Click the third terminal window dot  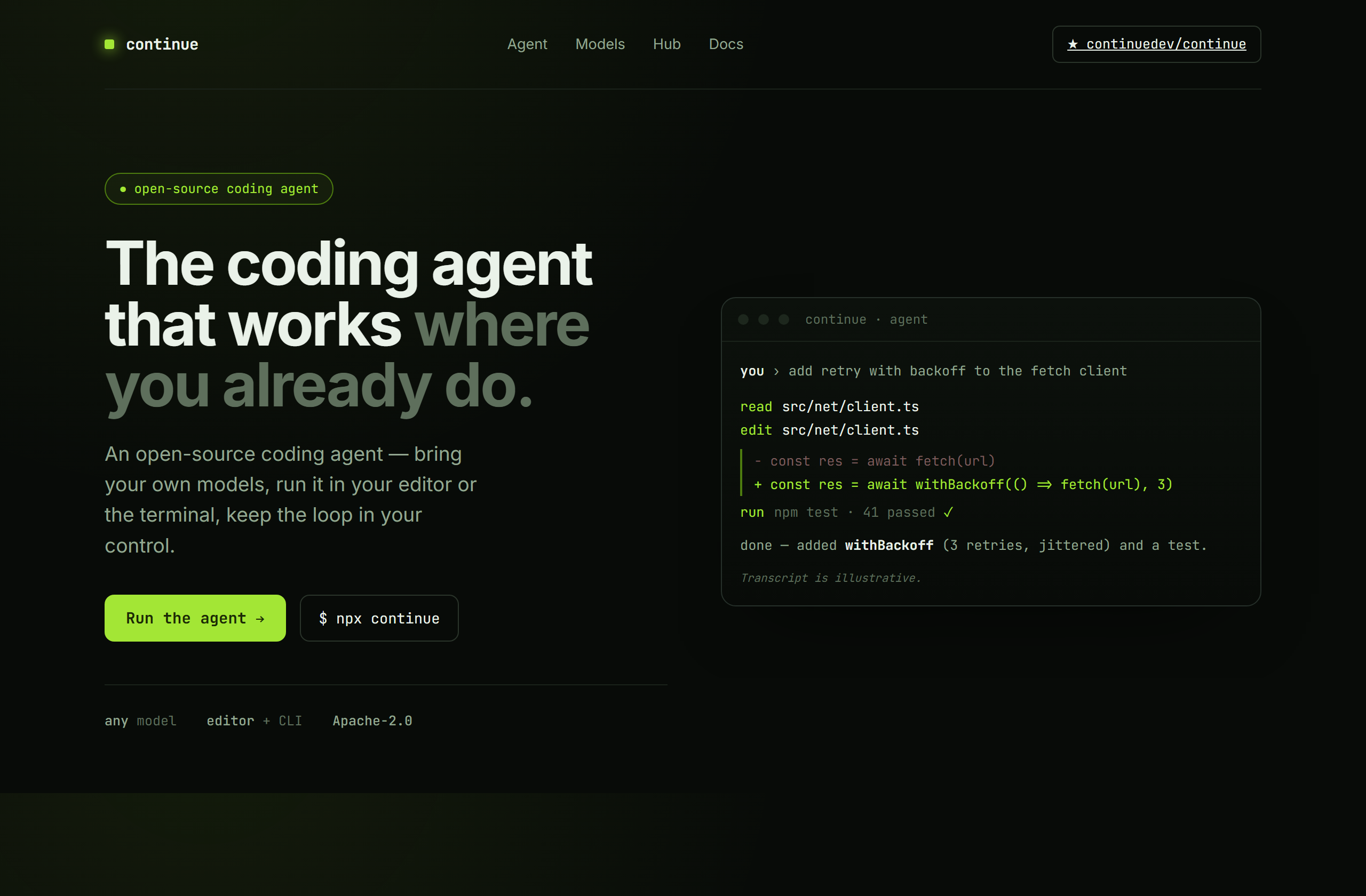pos(783,319)
